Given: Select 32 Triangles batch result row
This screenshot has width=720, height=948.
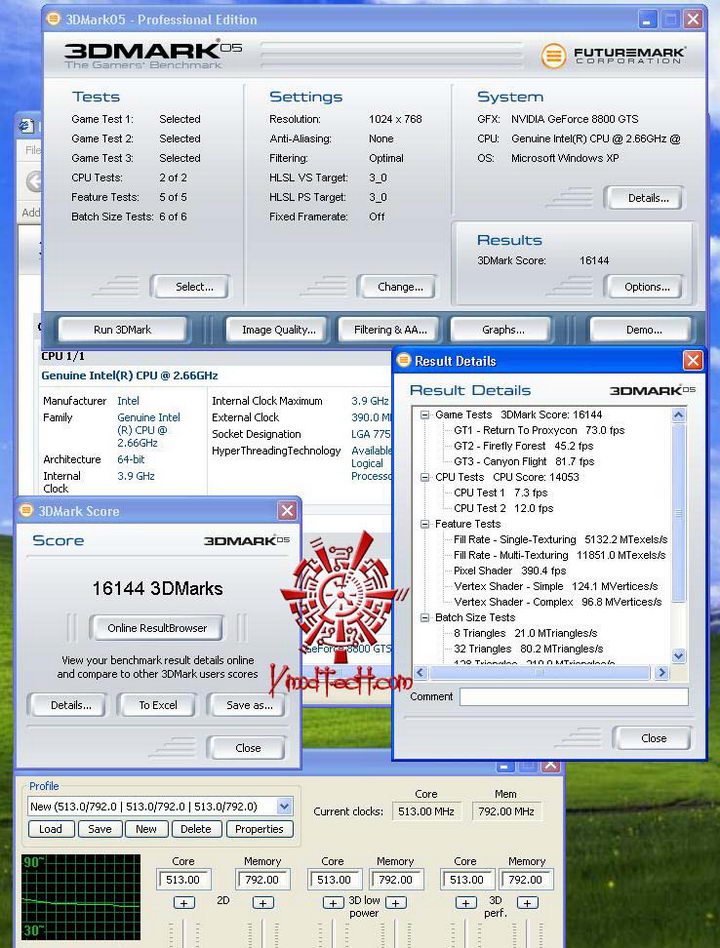Looking at the screenshot, I should [528, 649].
